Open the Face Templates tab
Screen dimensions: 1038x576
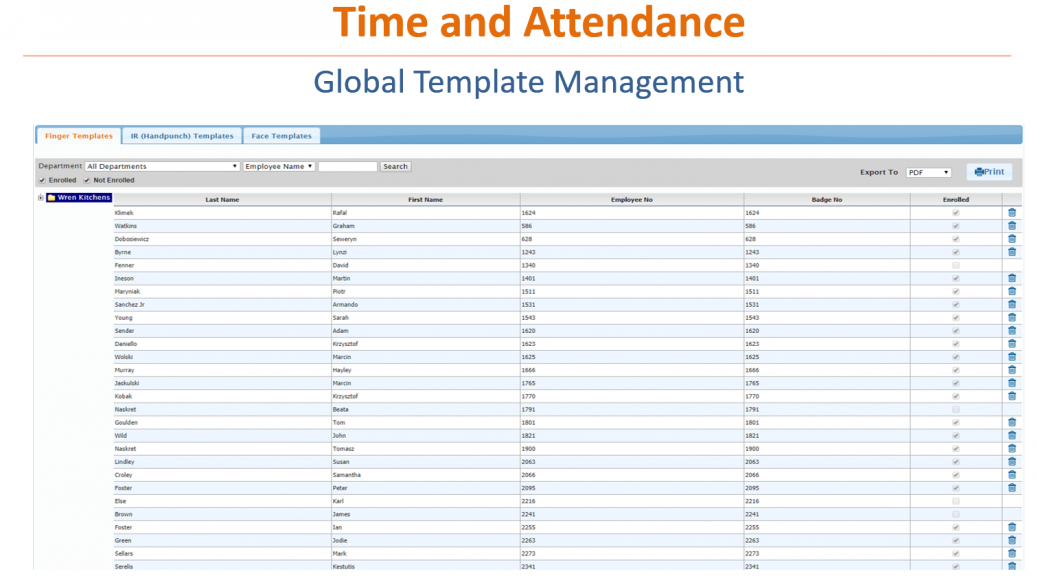pyautogui.click(x=281, y=136)
